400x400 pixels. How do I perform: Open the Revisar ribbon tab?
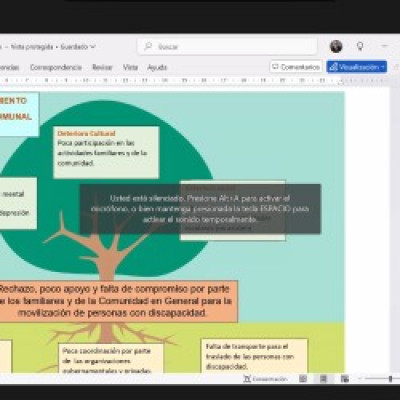pos(102,67)
